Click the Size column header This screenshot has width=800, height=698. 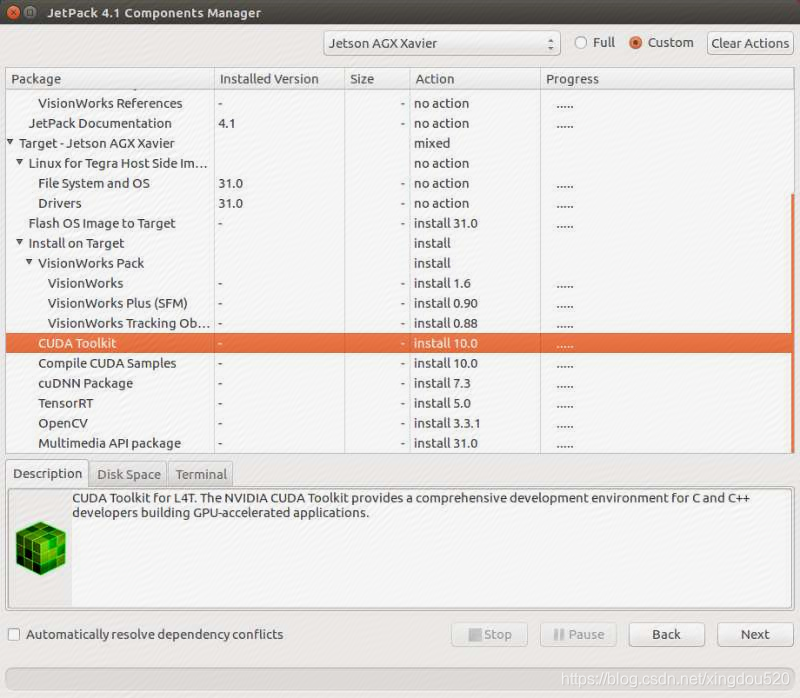pos(377,79)
